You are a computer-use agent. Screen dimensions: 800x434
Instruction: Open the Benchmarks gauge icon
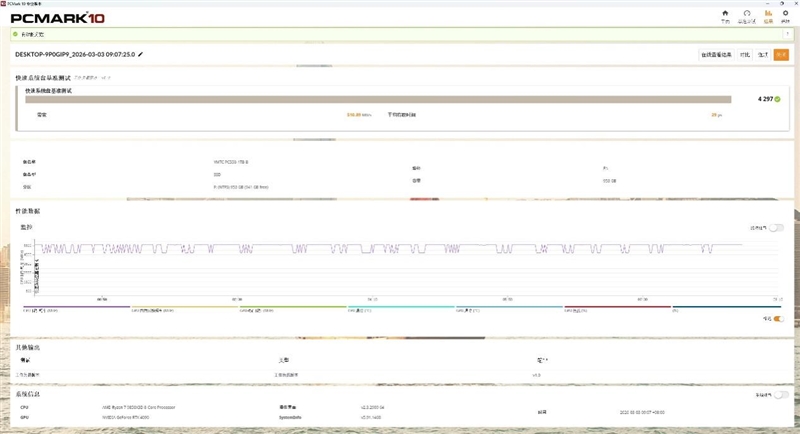pos(746,14)
